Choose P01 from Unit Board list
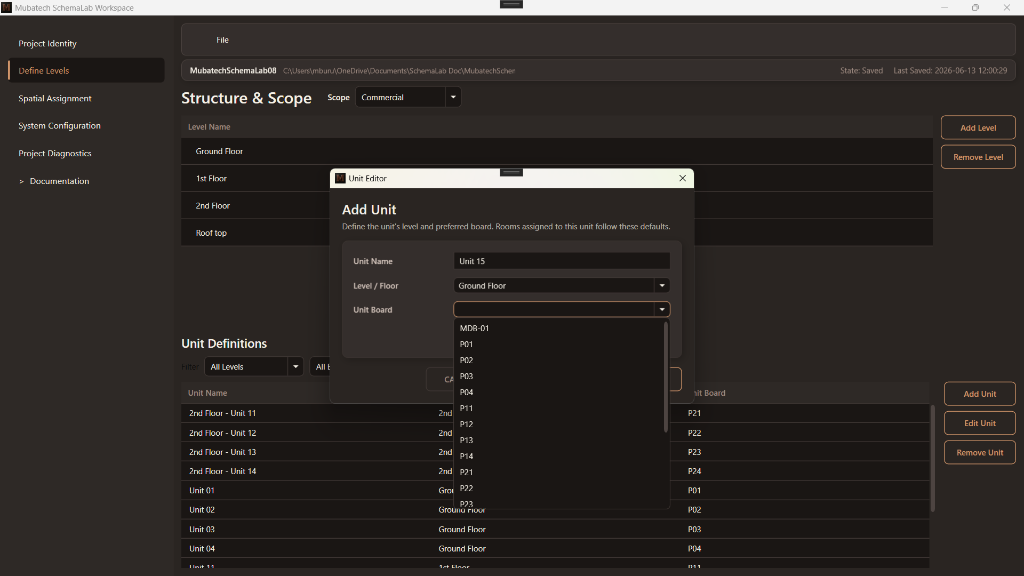Viewport: 1024px width, 576px height. click(x=559, y=344)
